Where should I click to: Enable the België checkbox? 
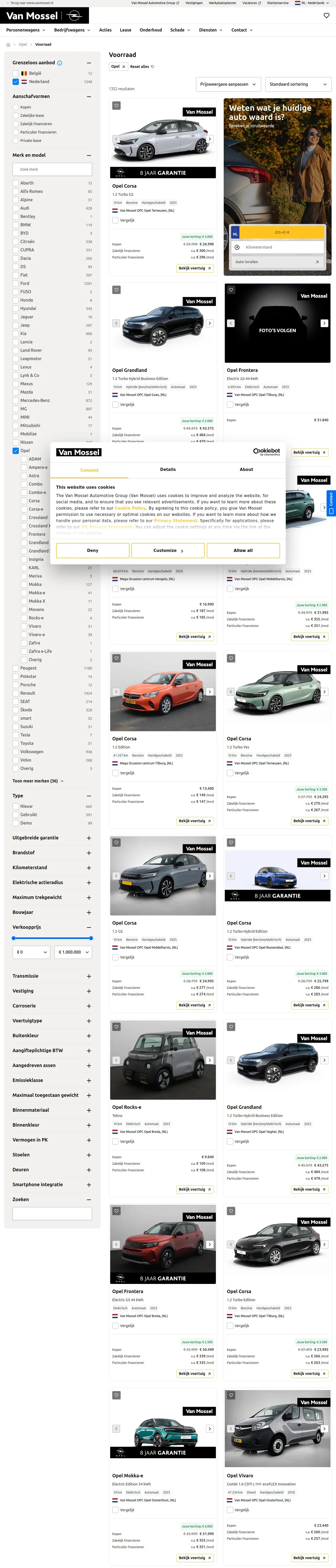(x=16, y=73)
